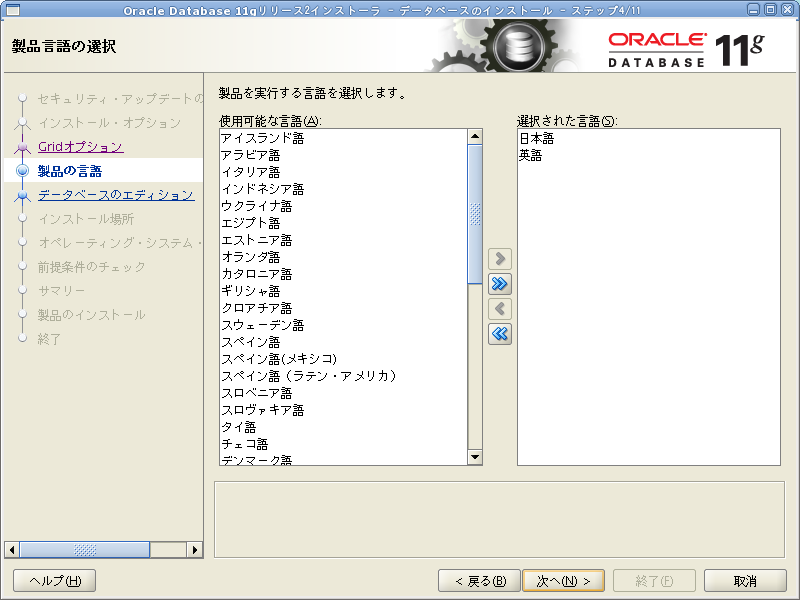Select 英語 in selected languages list

648,155
